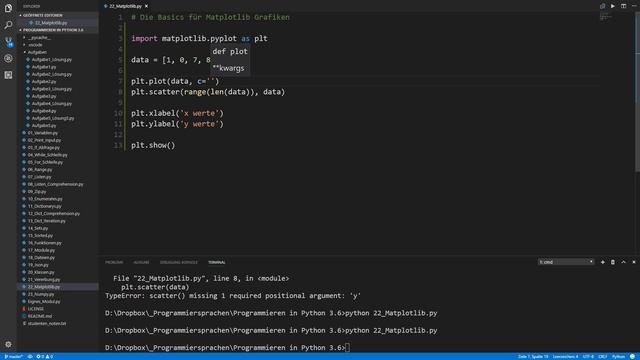Click the master branch indicator in status bar
640x360 pixels.
click(13, 357)
